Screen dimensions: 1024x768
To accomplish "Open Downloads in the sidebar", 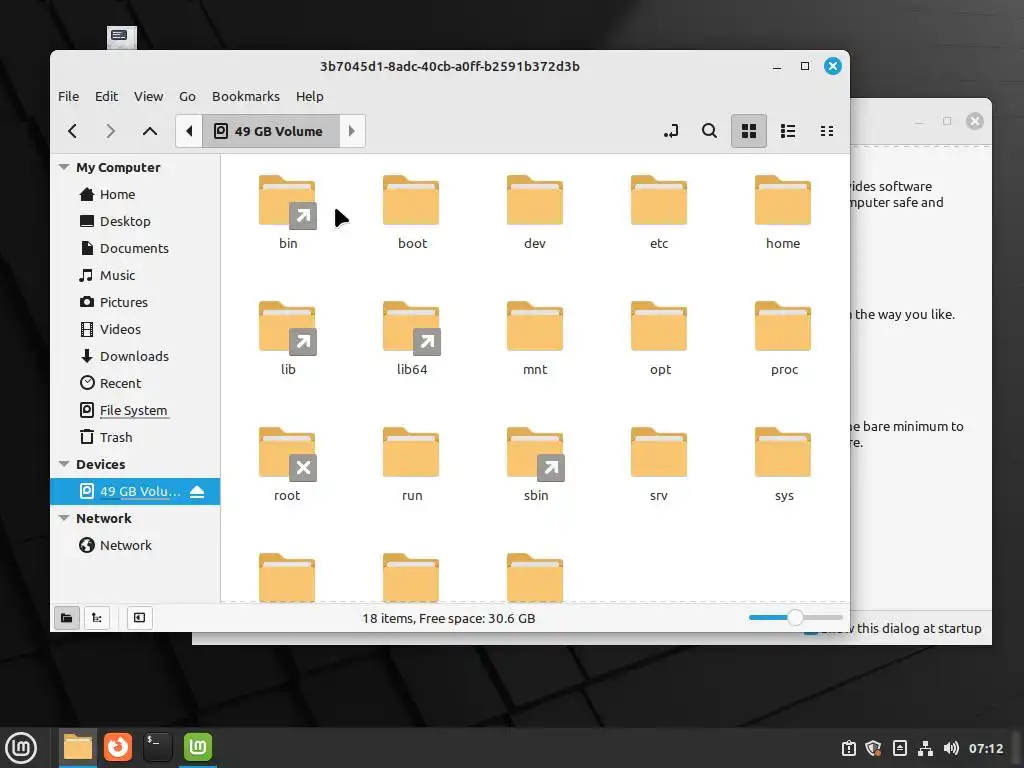I will (135, 357).
